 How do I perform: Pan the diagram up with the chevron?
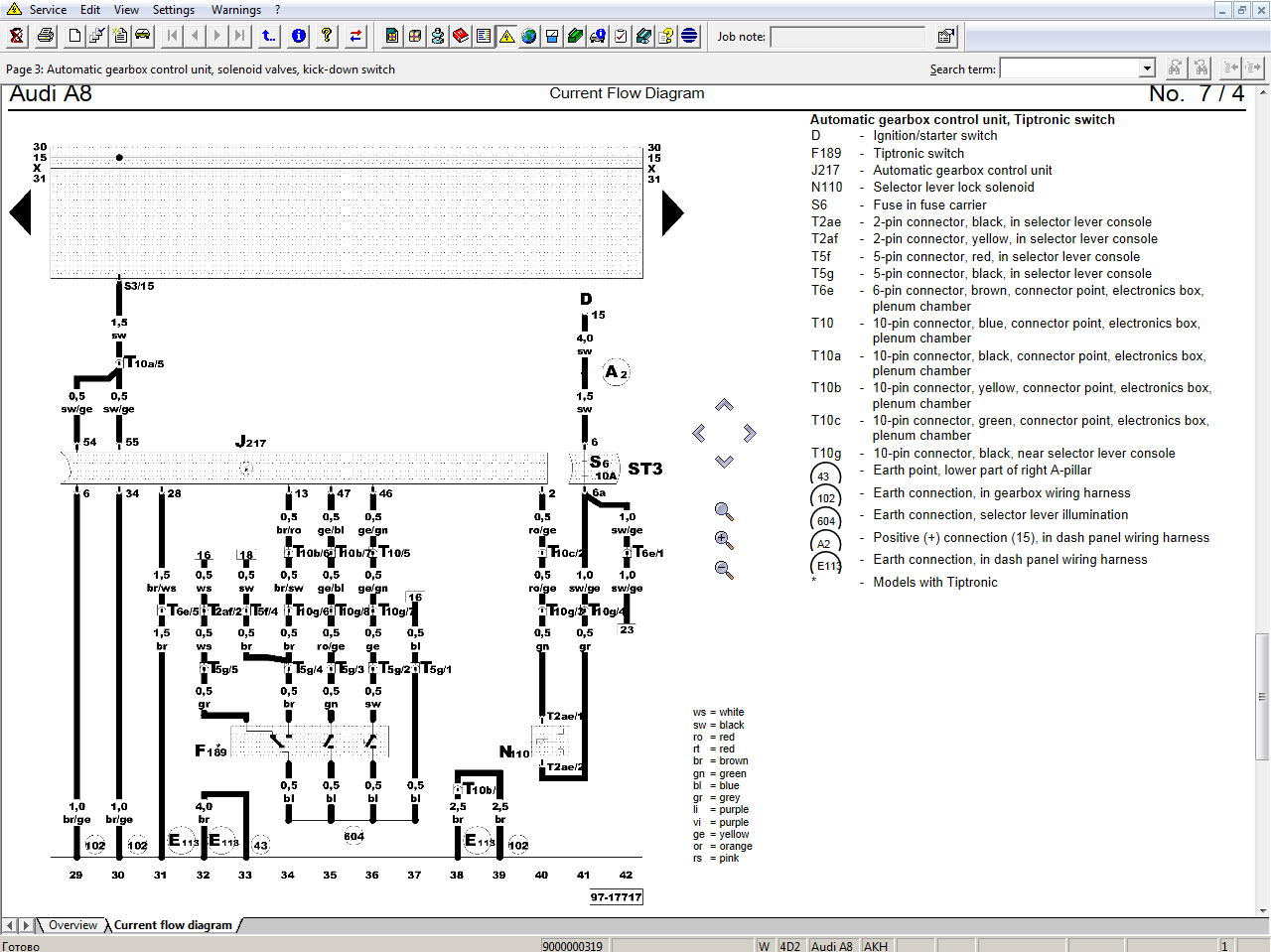click(724, 405)
